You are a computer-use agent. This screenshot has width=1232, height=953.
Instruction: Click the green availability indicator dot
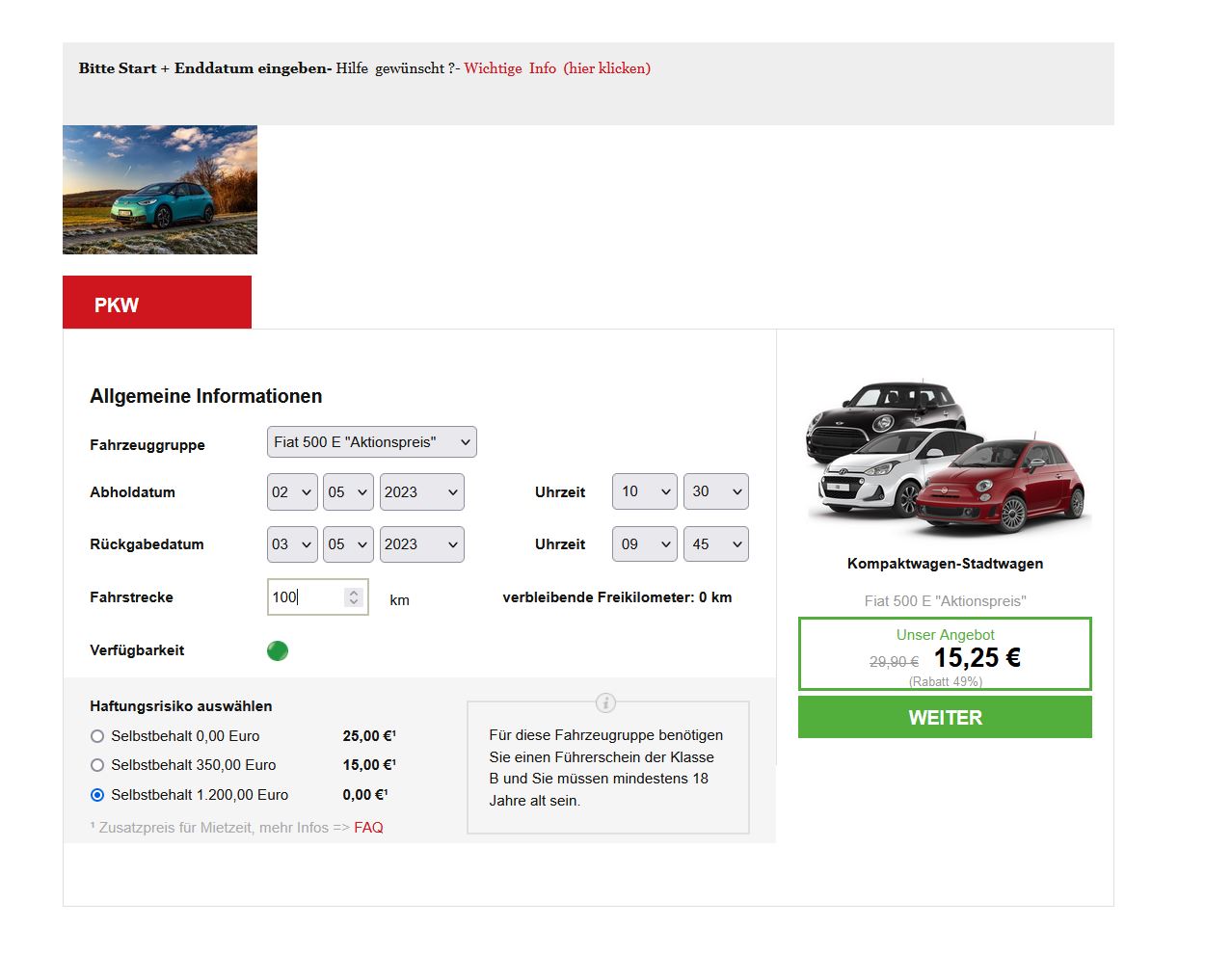pyautogui.click(x=278, y=650)
